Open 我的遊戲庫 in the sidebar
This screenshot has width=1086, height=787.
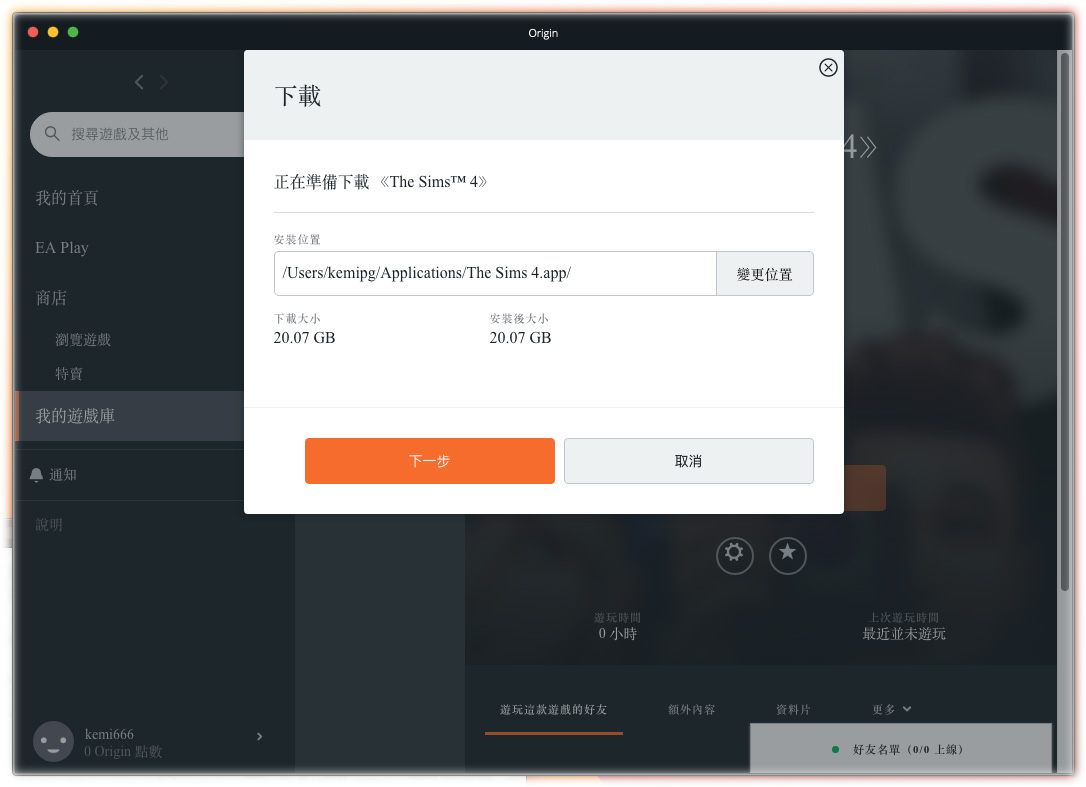pyautogui.click(x=130, y=416)
